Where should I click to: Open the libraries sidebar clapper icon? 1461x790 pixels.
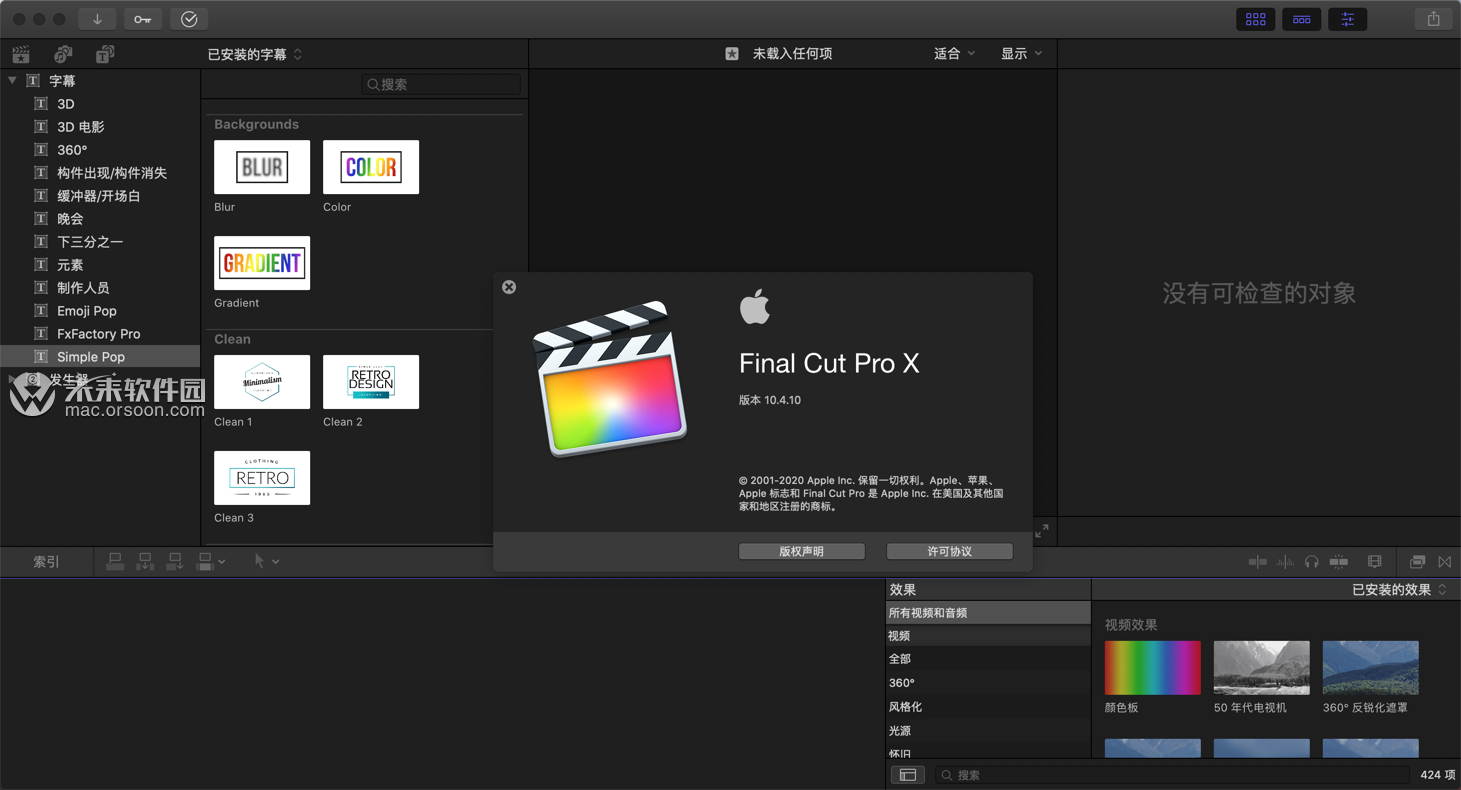pos(21,54)
